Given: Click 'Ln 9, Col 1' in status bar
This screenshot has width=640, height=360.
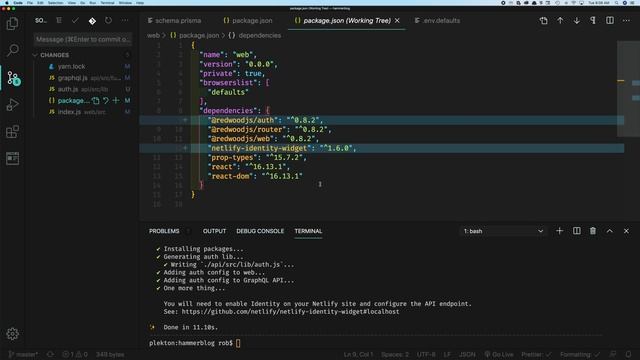Looking at the screenshot, I should [358, 354].
